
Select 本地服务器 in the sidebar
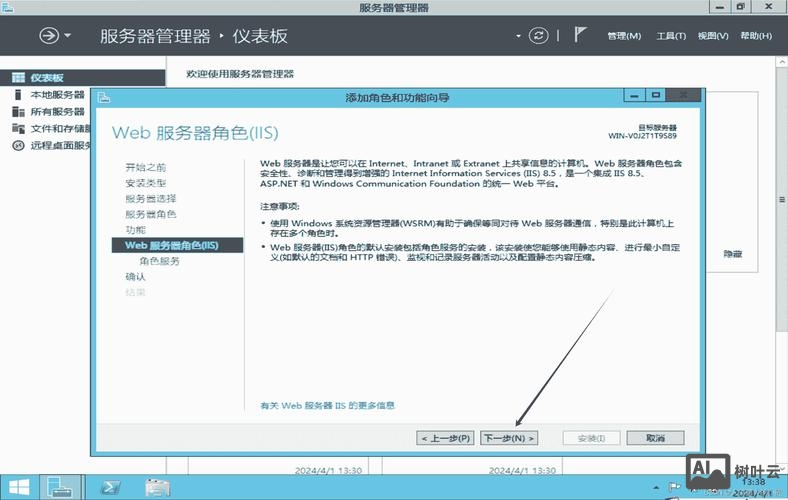coord(57,94)
